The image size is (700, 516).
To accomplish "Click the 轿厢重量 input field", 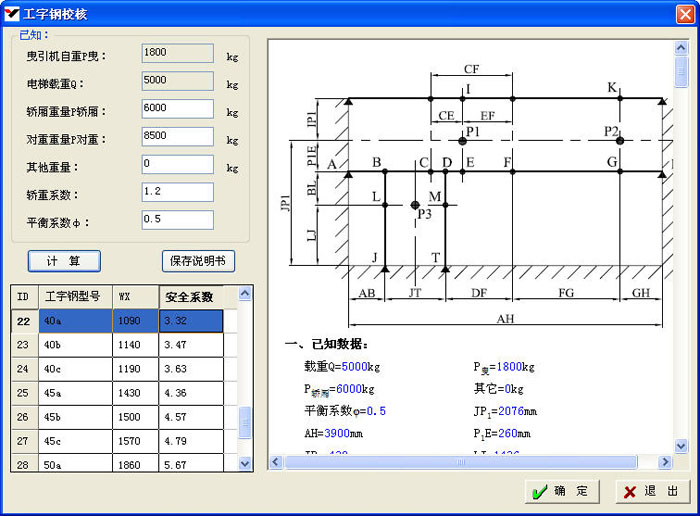I will (177, 108).
